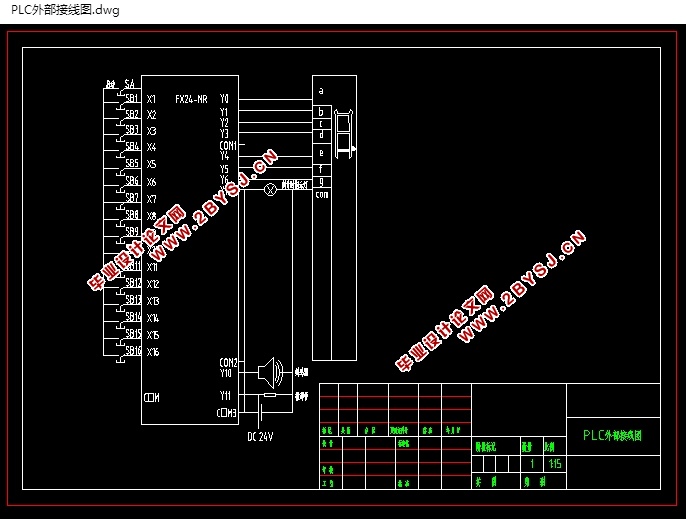The image size is (686, 519).
Task: Select the file title PLC外部接线图.dwg
Action: pos(65,10)
